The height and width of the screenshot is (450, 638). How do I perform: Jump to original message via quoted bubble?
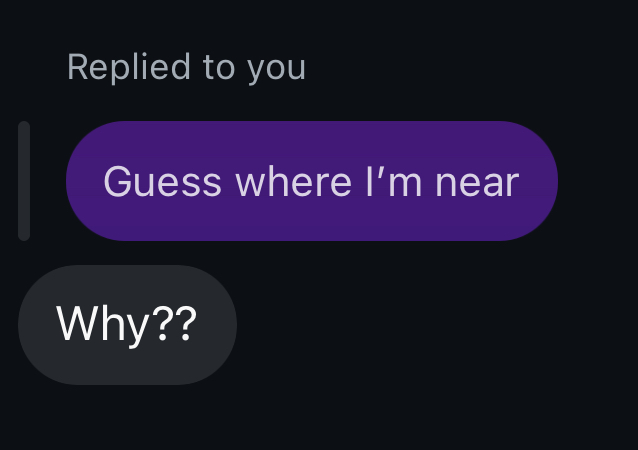(x=312, y=181)
